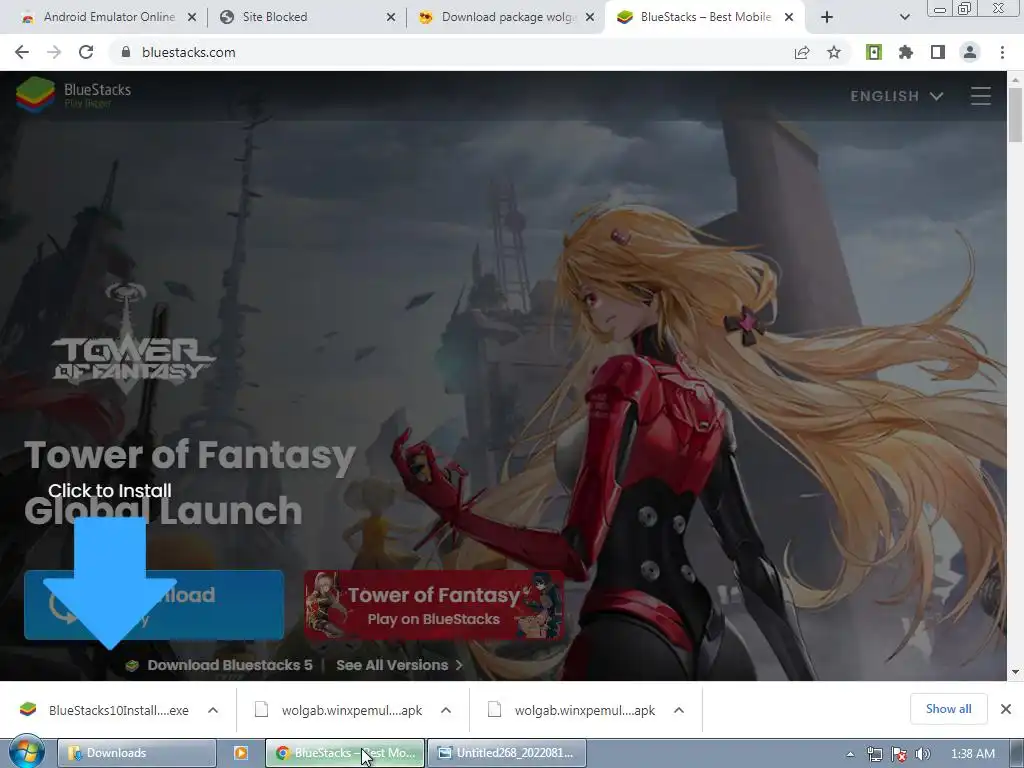The width and height of the screenshot is (1024, 768).
Task: Click the Show desktop strip after the clock
Action: [1017, 753]
